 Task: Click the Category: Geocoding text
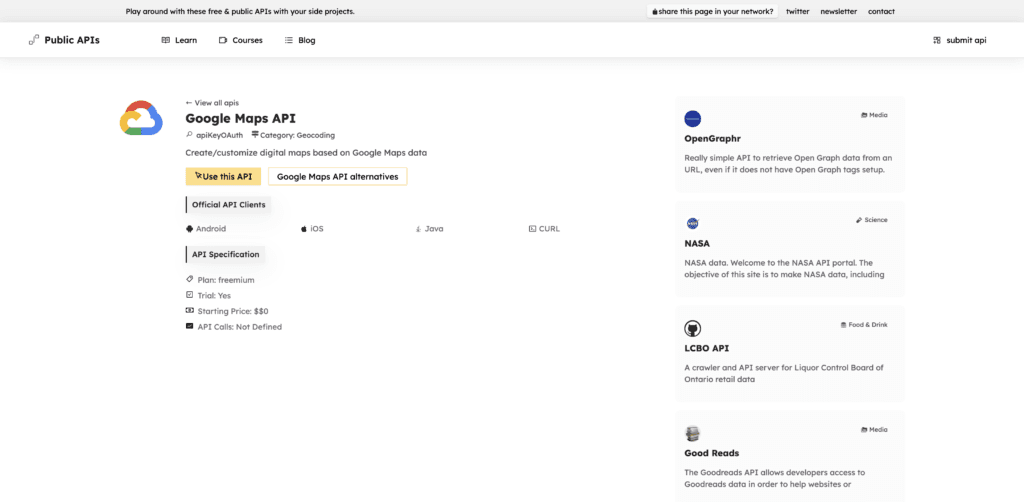(x=297, y=135)
